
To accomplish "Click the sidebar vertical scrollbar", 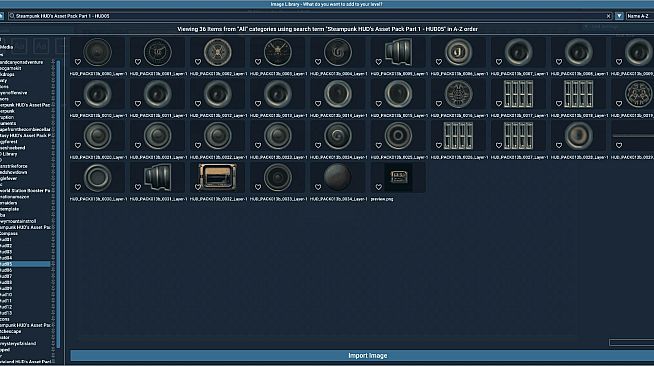I will (x=58, y=204).
